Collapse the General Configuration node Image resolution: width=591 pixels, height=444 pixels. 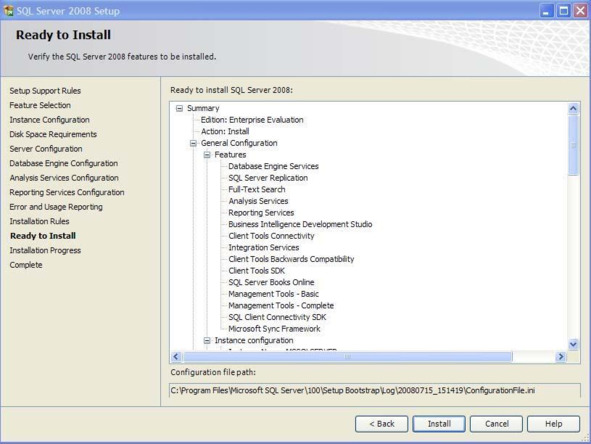click(x=193, y=143)
